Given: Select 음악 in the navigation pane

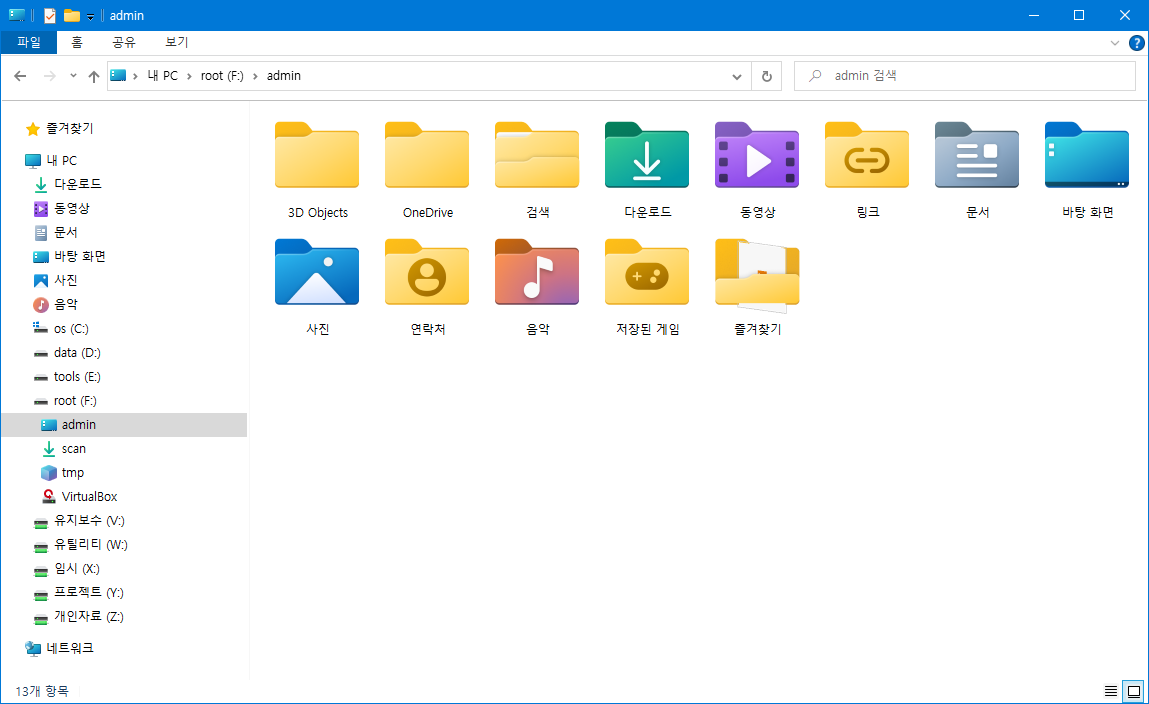Looking at the screenshot, I should (x=65, y=305).
